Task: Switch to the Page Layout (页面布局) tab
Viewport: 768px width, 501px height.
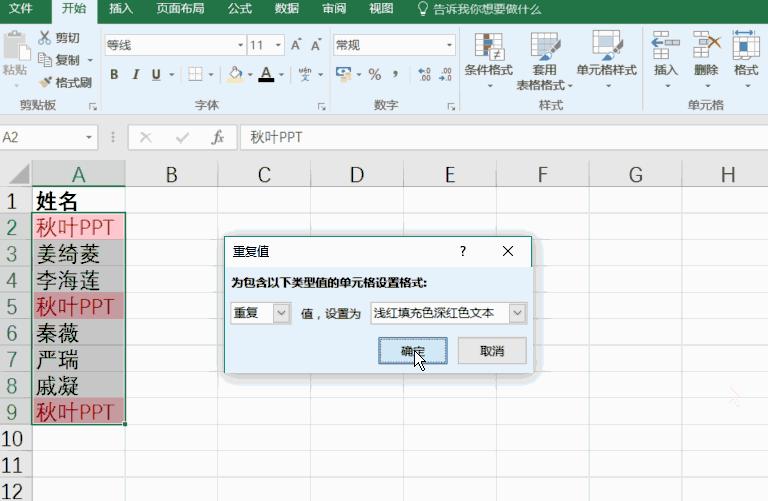Action: [180, 8]
